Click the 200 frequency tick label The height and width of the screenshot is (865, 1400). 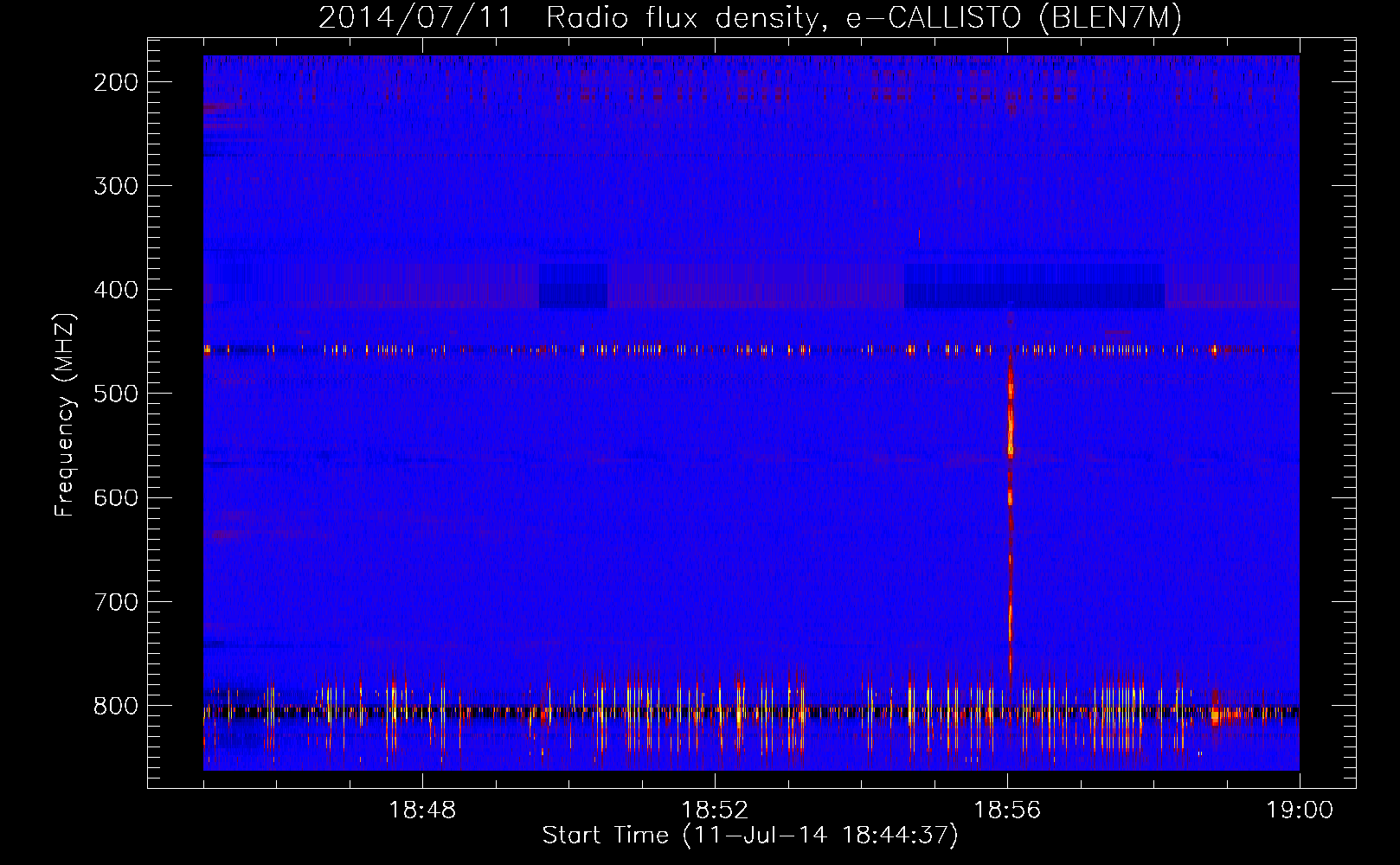coord(116,82)
